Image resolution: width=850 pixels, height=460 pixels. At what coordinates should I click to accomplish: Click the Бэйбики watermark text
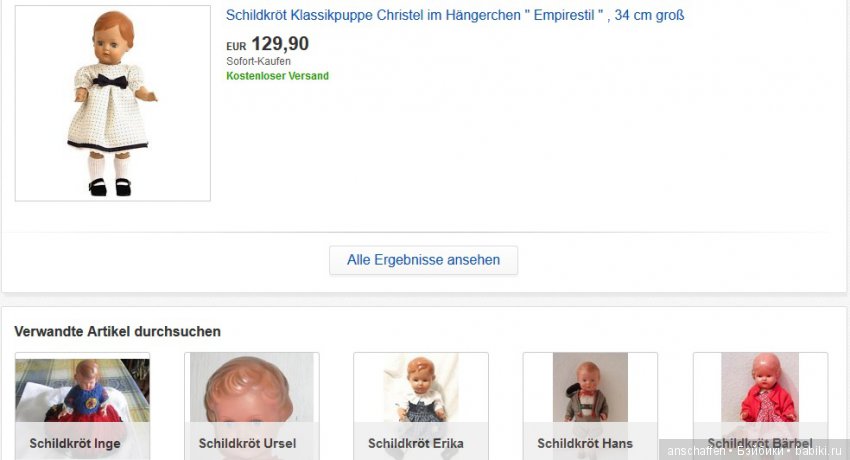tap(761, 451)
